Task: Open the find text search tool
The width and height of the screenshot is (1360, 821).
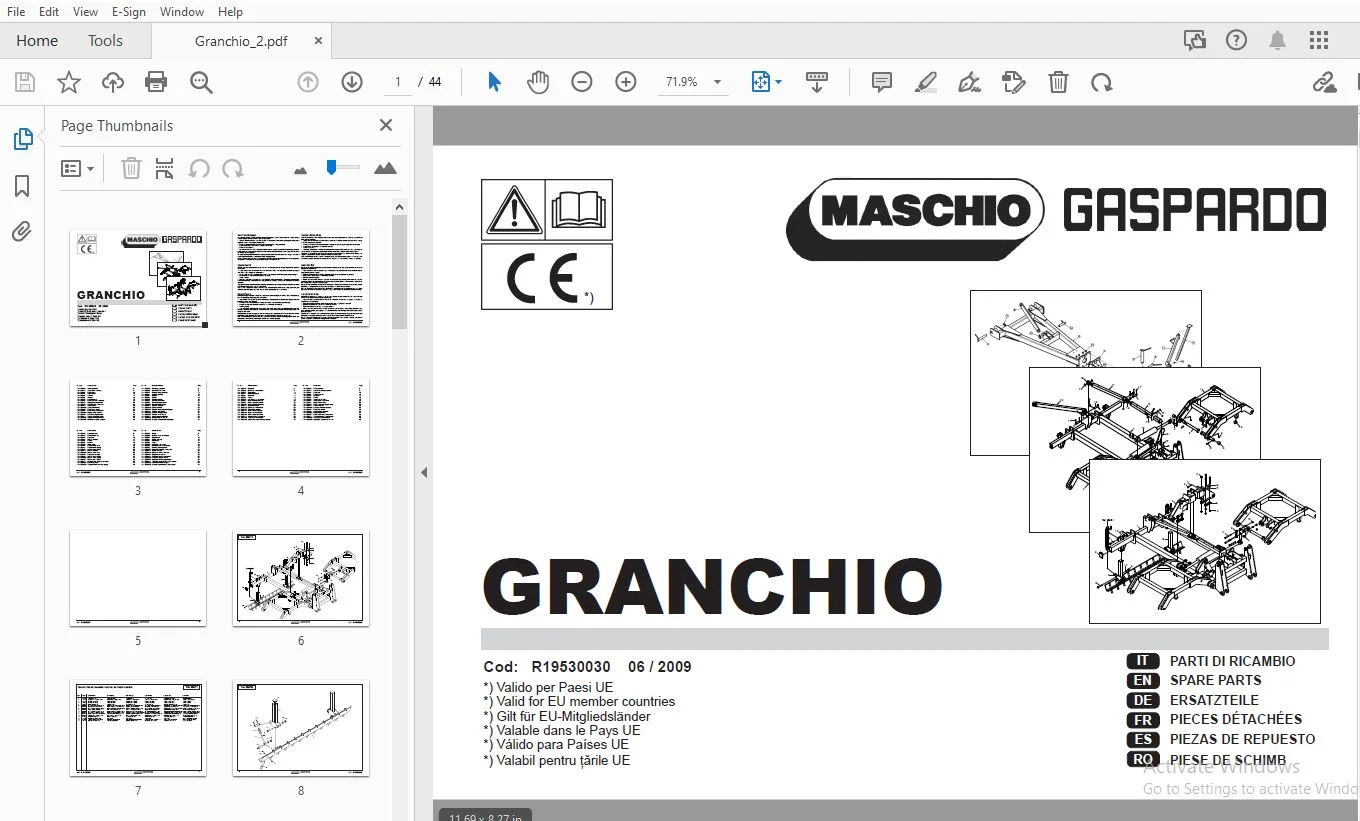Action: pyautogui.click(x=201, y=83)
